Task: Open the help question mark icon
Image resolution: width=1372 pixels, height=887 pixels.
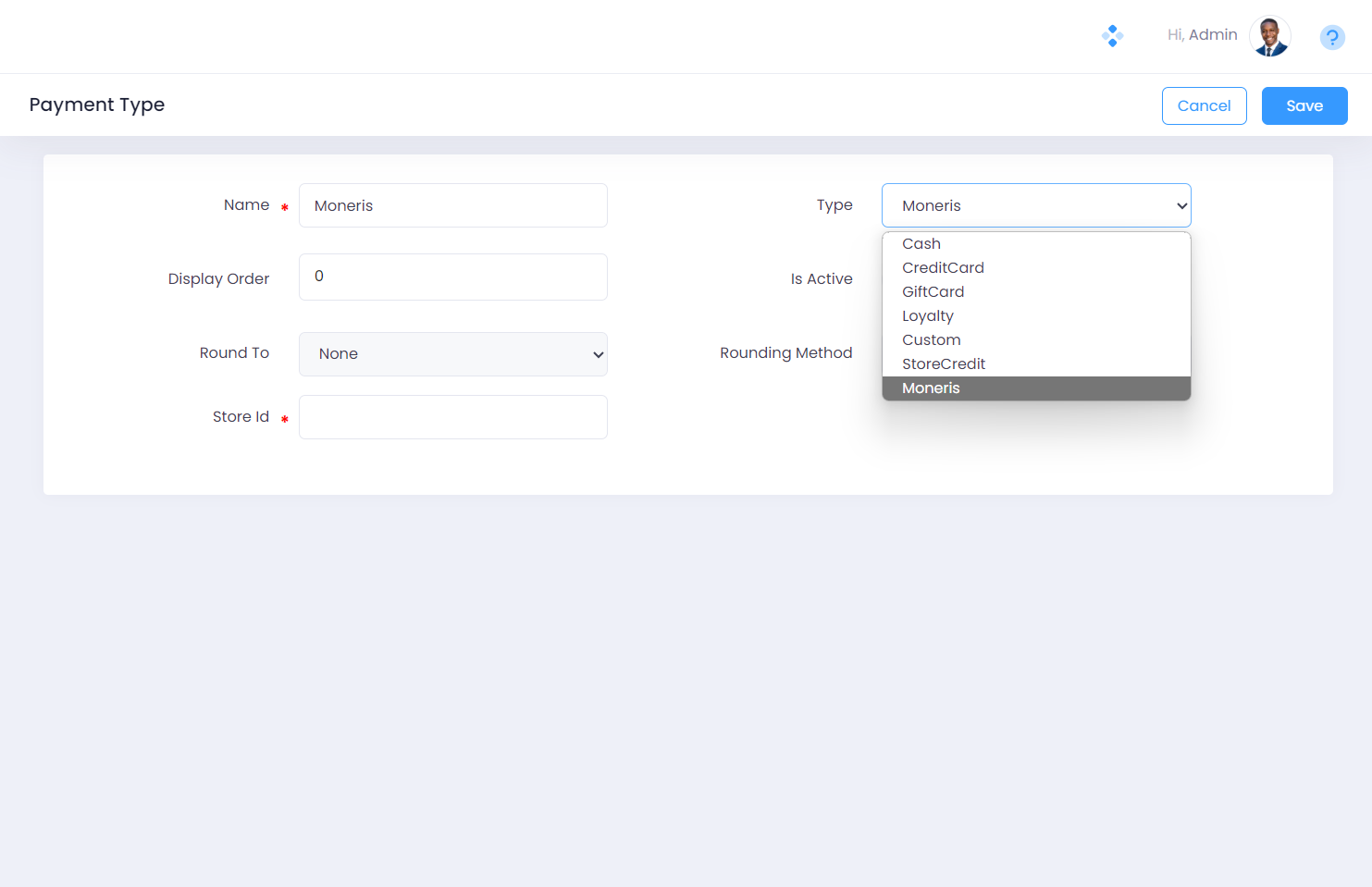Action: point(1331,37)
